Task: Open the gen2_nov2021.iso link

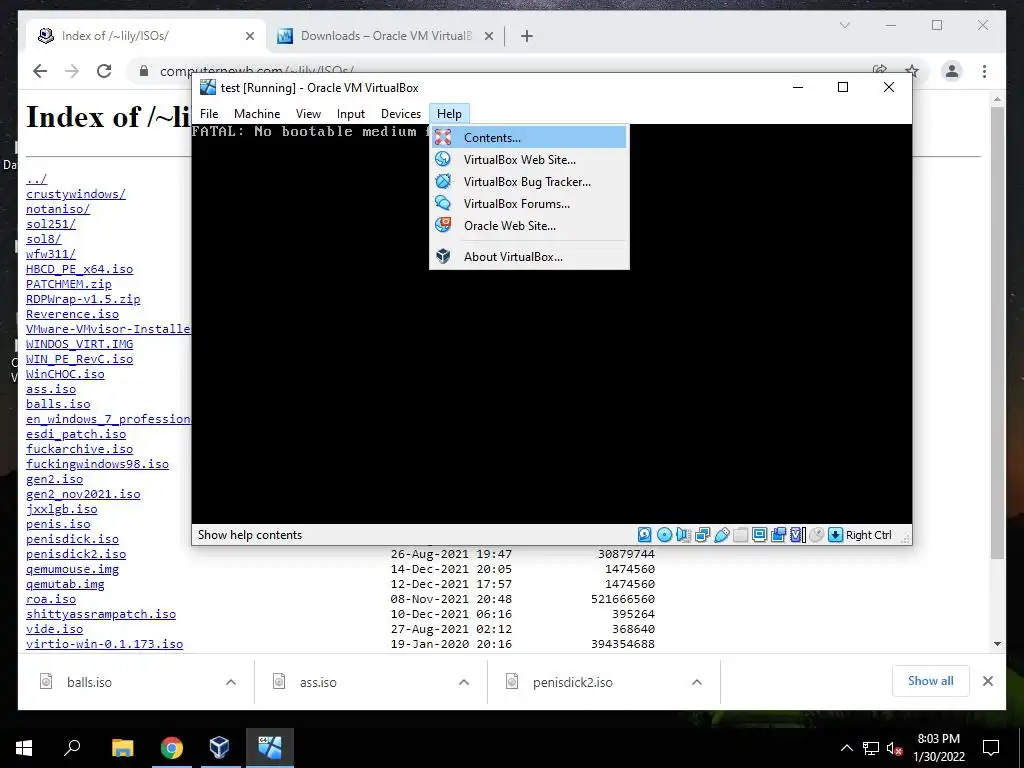Action: coord(83,494)
